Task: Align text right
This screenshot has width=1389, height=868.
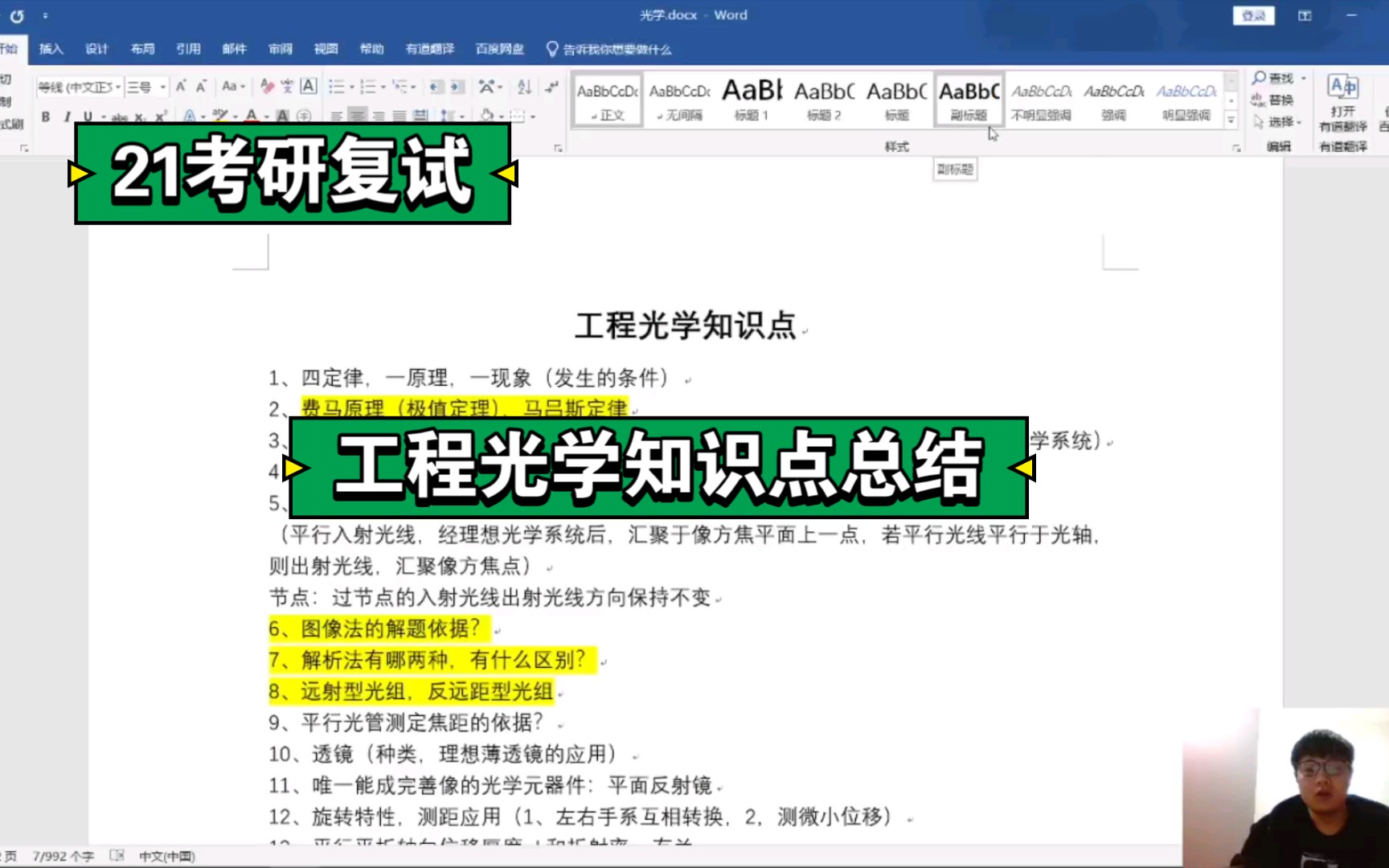Action: (379, 117)
